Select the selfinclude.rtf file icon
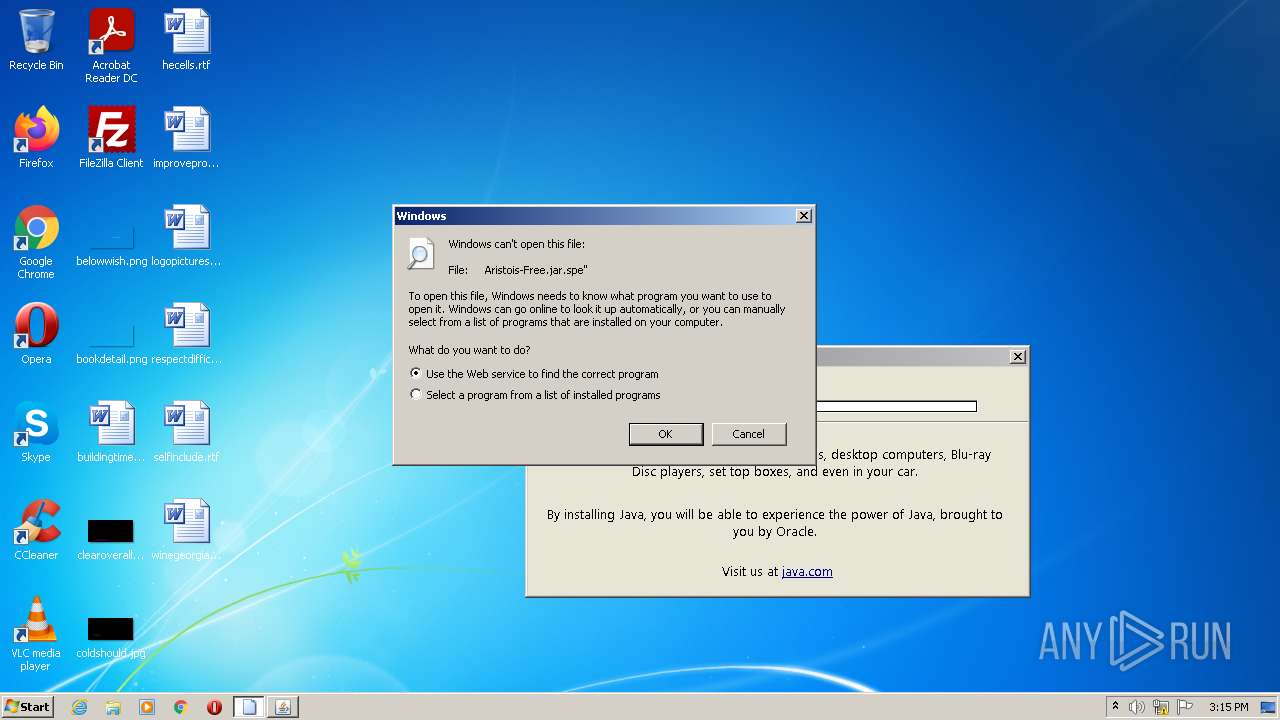This screenshot has height=720, width=1280. (x=186, y=432)
